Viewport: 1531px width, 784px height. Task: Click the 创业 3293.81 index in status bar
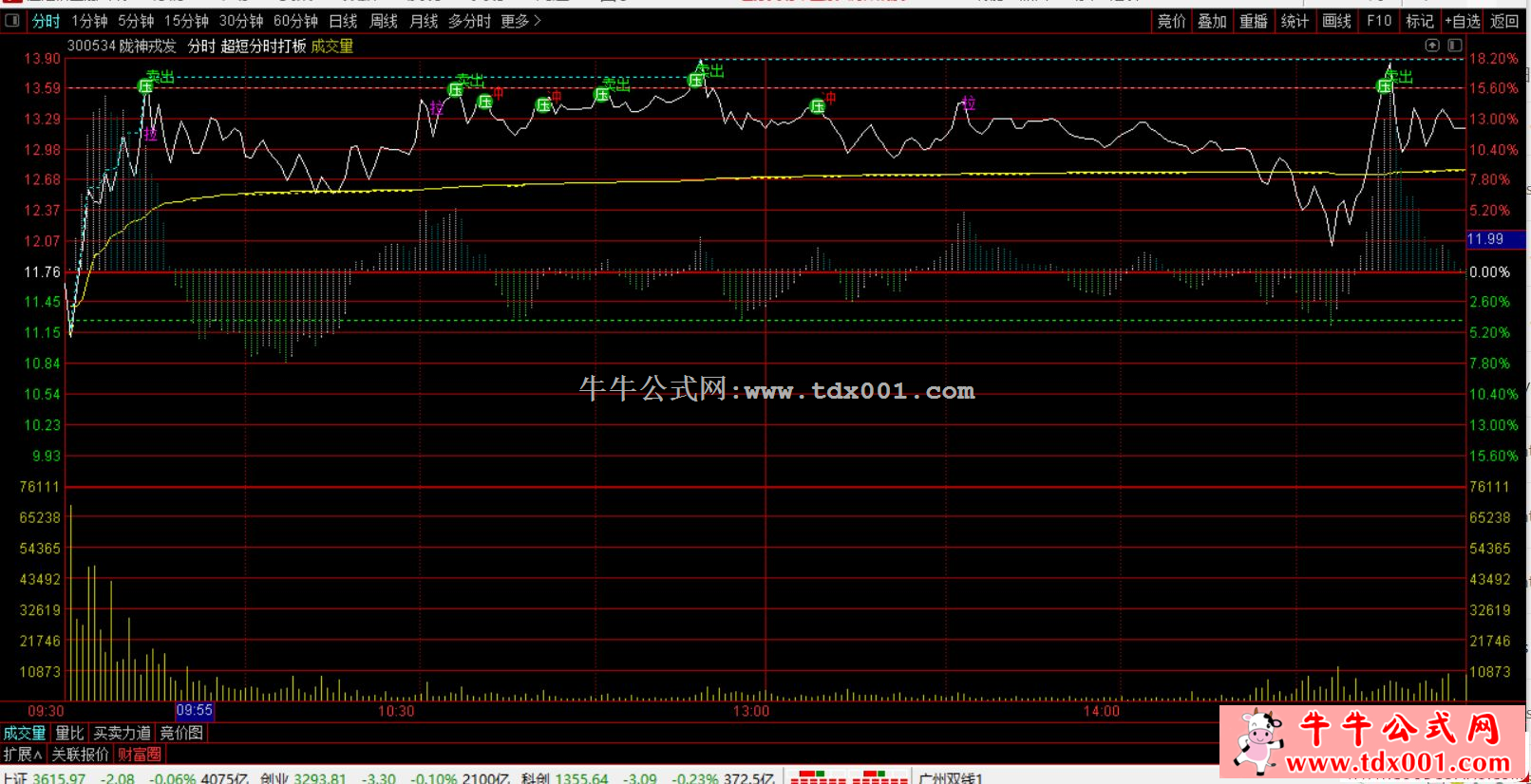[303, 778]
